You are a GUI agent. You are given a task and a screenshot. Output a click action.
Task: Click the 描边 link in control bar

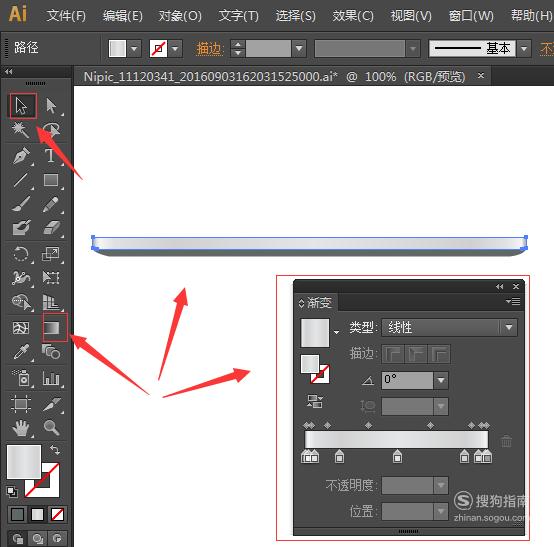(210, 48)
